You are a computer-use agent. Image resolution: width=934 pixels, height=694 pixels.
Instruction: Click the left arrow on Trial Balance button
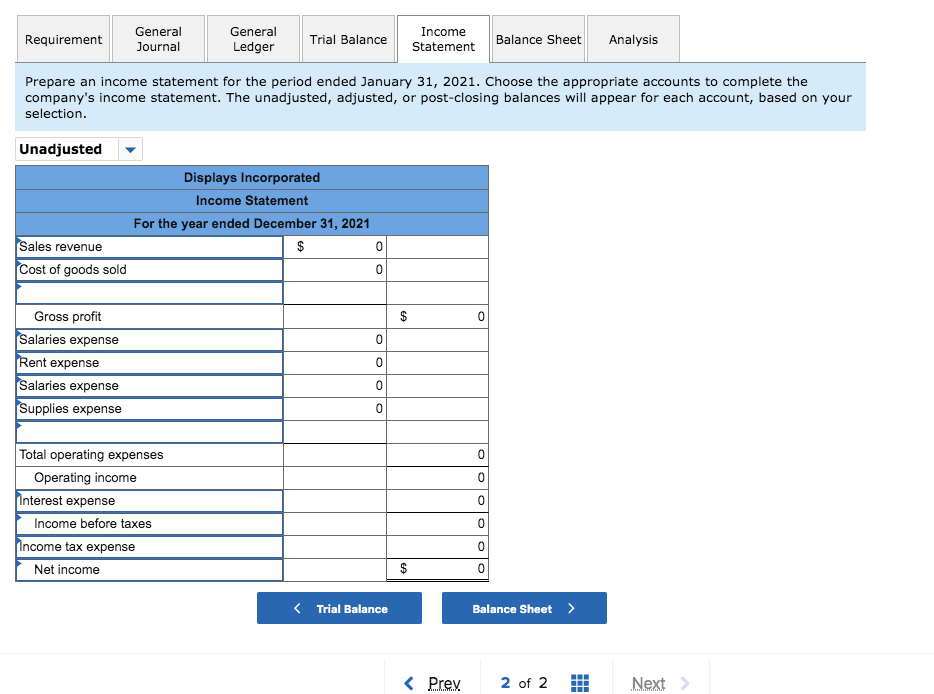tap(297, 608)
